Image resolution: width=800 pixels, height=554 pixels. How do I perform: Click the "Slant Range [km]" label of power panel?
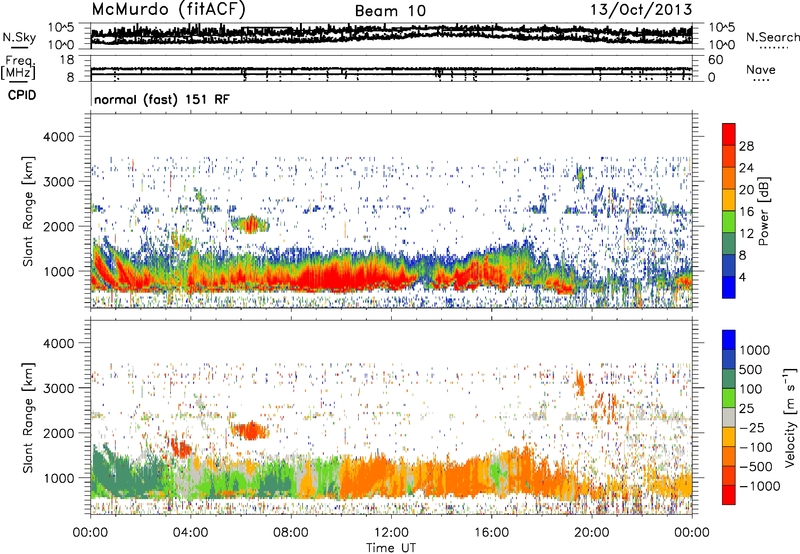tap(28, 211)
